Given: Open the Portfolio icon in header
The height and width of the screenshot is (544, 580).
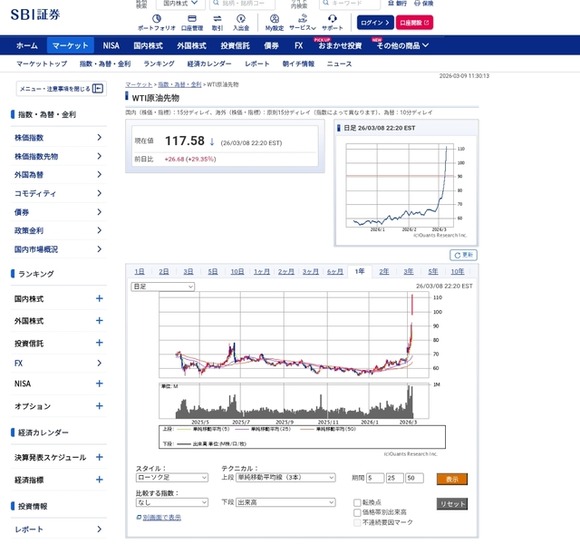Looking at the screenshot, I should [x=156, y=18].
